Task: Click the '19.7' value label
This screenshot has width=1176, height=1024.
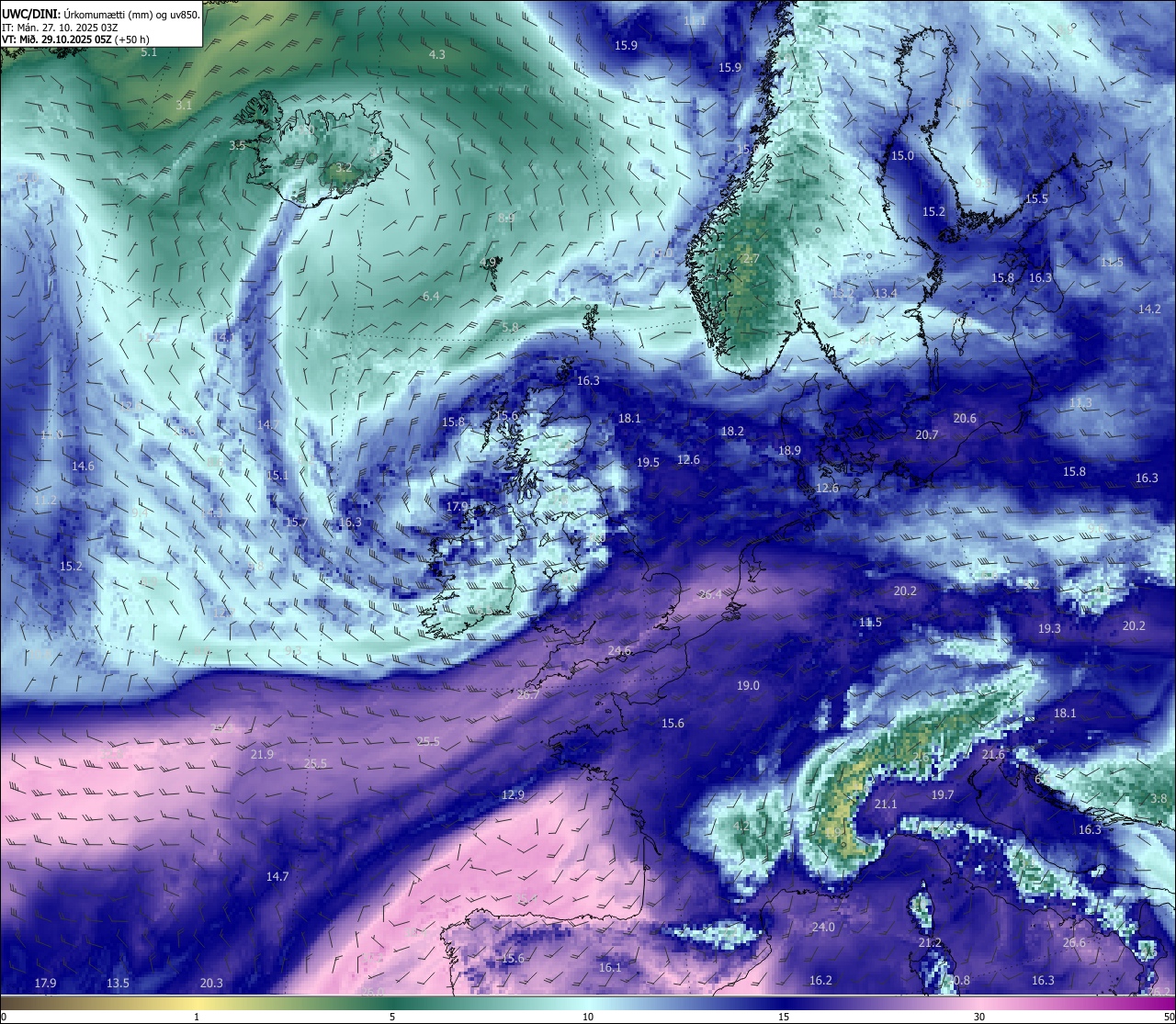Action: click(944, 795)
